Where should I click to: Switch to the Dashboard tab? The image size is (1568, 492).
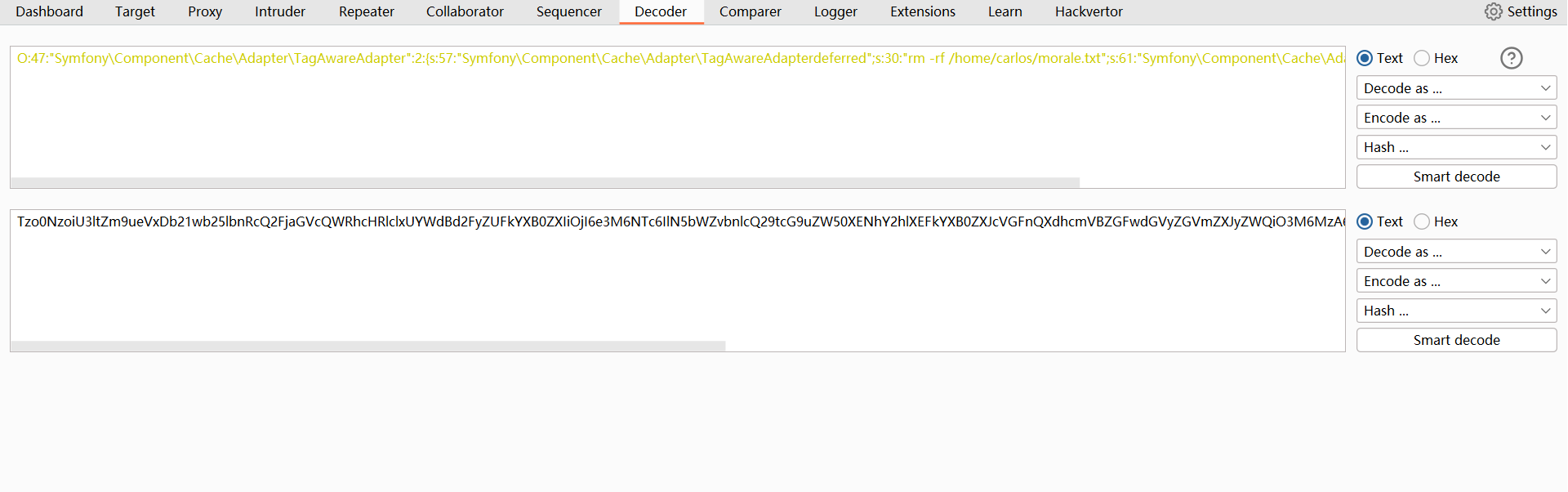[49, 11]
